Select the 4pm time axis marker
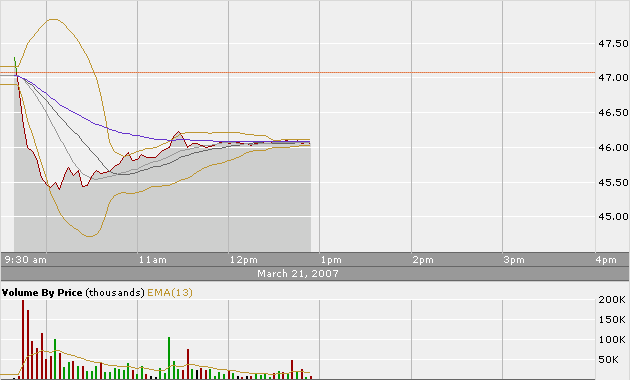 click(x=606, y=260)
